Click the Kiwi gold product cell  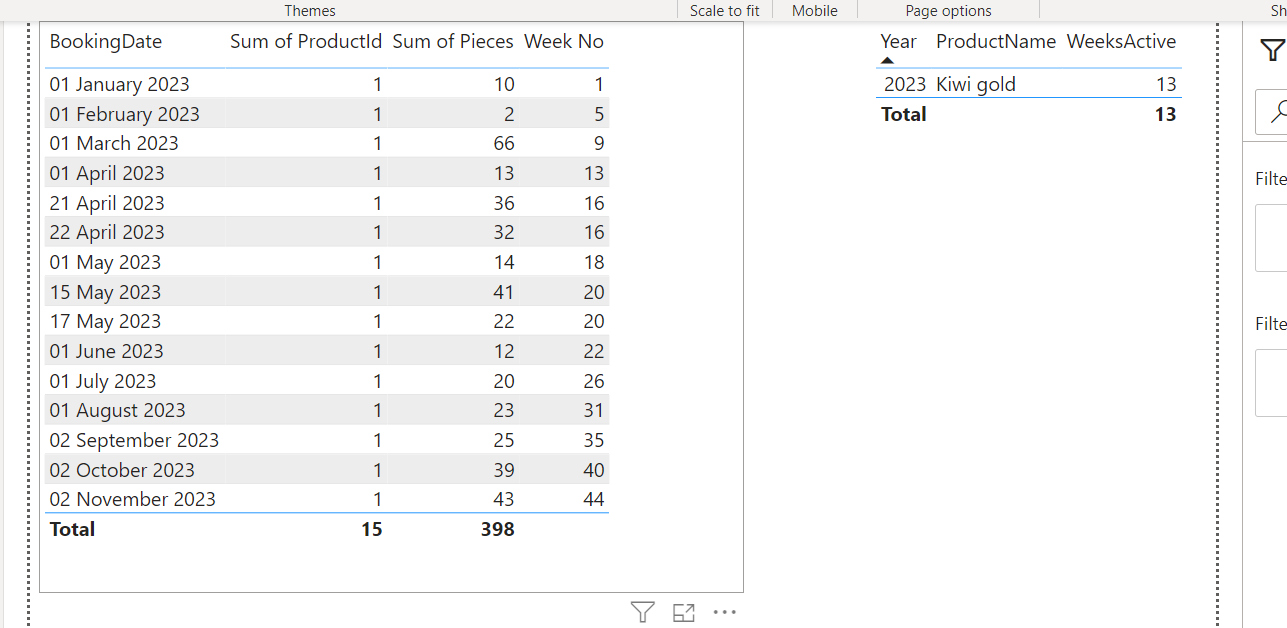(x=975, y=84)
